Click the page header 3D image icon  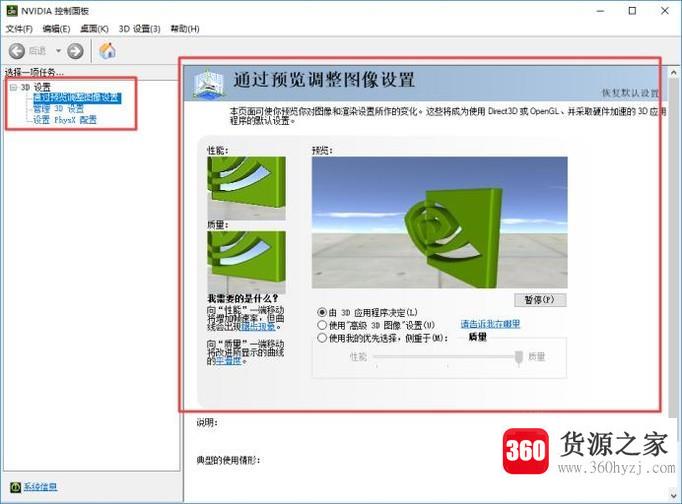pos(209,83)
